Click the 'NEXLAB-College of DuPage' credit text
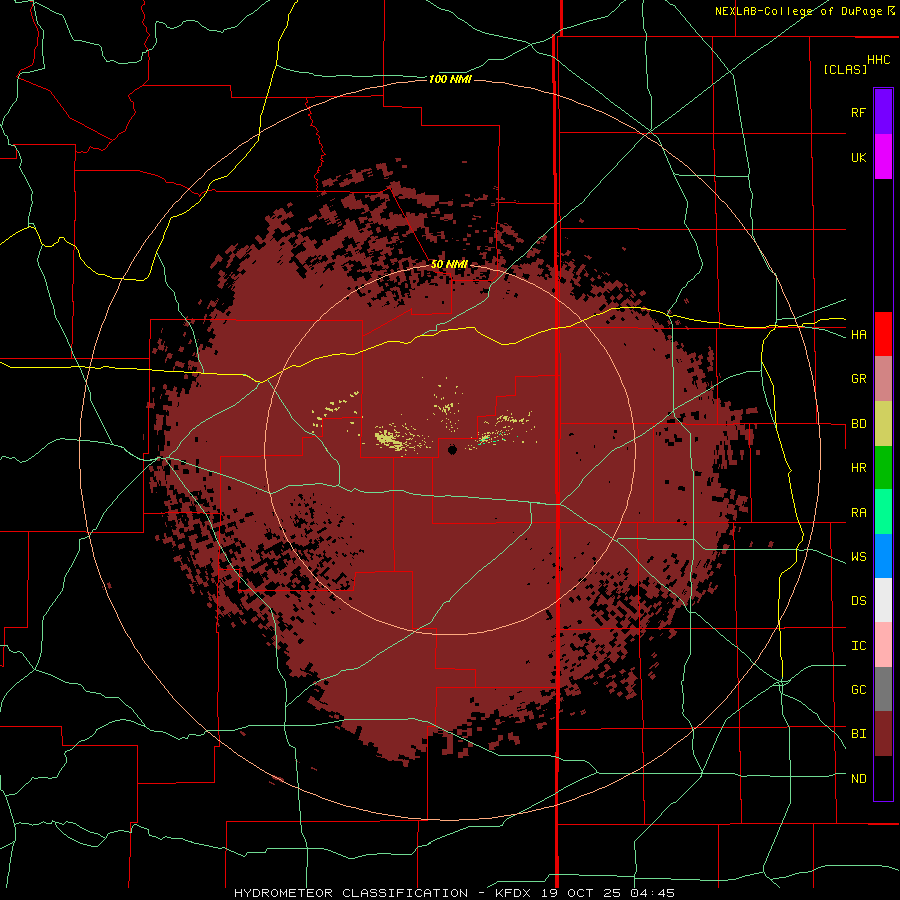900x900 pixels. [x=799, y=11]
